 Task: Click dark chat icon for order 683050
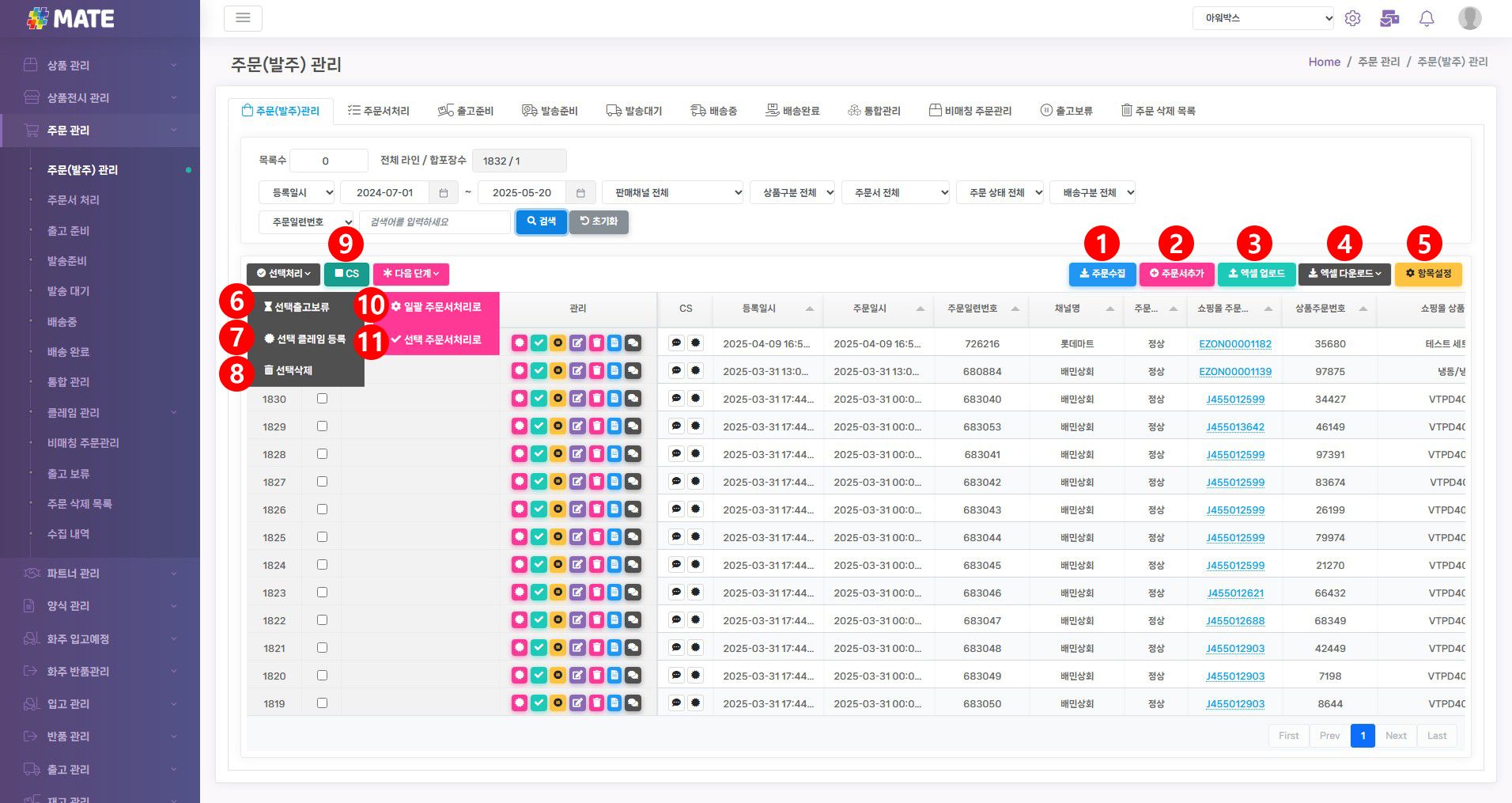tap(633, 703)
